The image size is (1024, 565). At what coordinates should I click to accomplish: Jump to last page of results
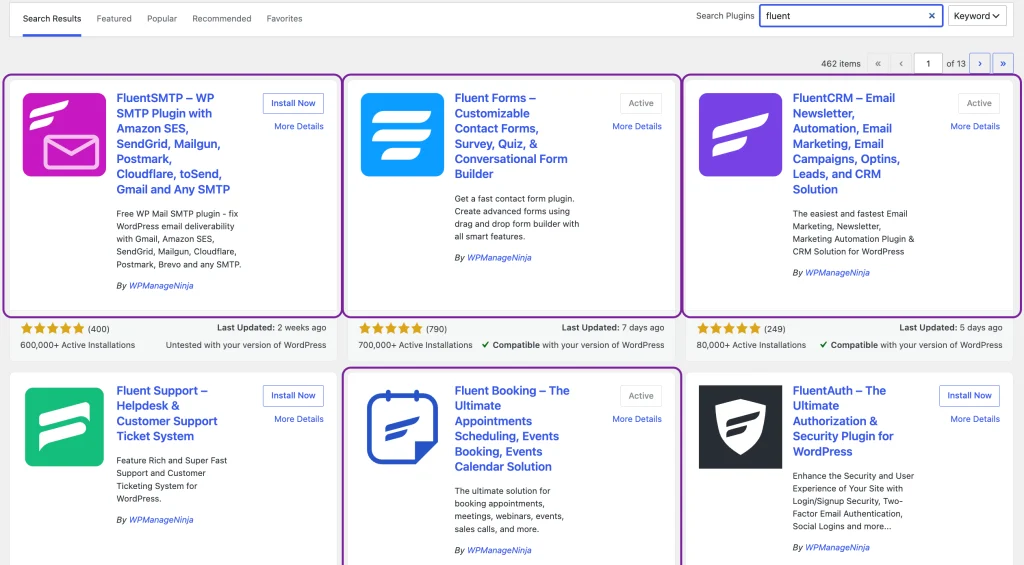tap(1003, 63)
